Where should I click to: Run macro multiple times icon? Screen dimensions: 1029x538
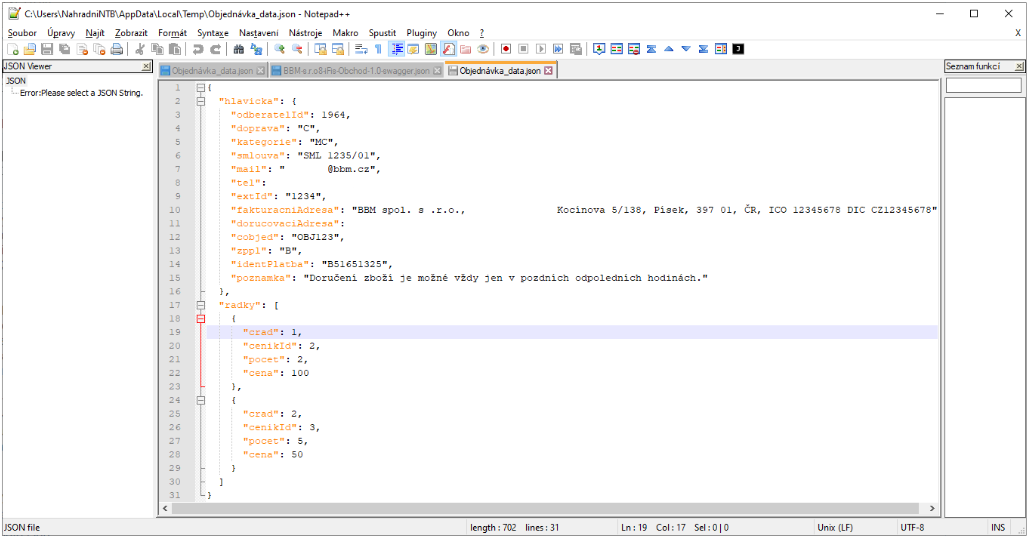pyautogui.click(x=558, y=49)
